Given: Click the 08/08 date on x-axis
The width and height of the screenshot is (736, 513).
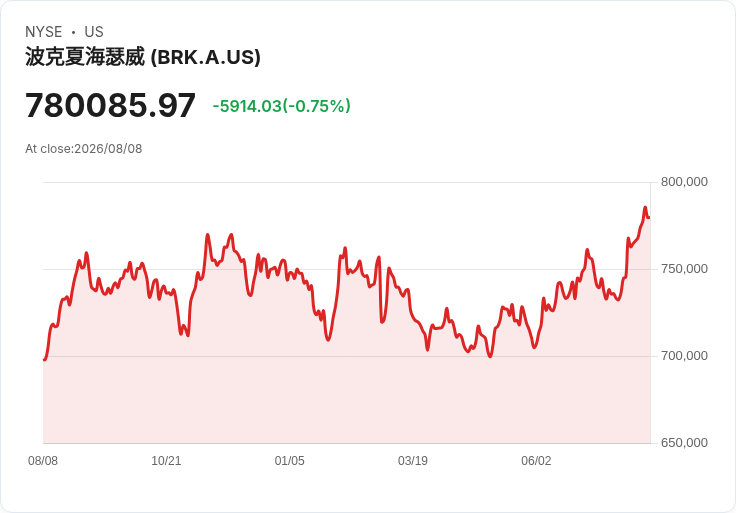Looking at the screenshot, I should point(43,461).
